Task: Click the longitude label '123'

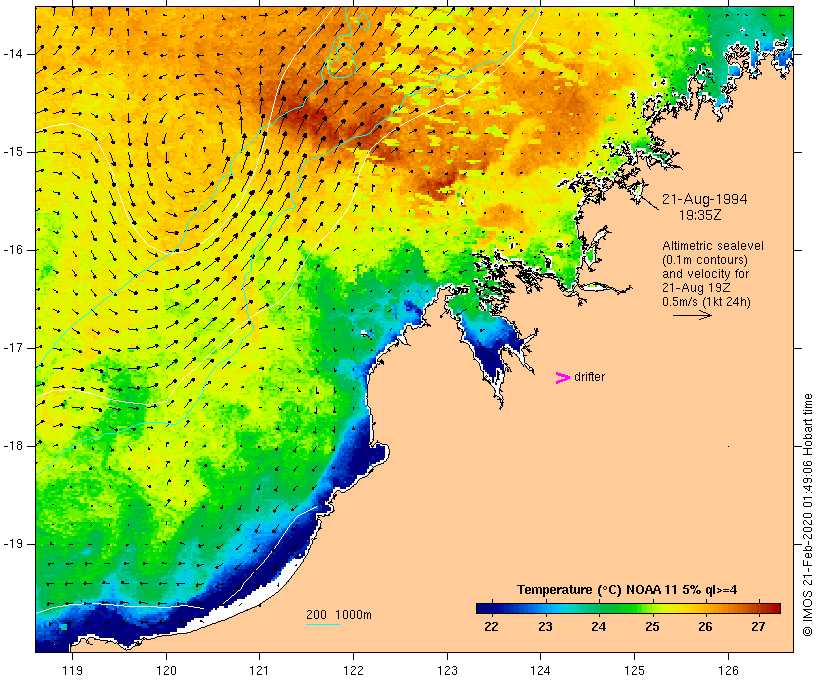Action: click(447, 671)
